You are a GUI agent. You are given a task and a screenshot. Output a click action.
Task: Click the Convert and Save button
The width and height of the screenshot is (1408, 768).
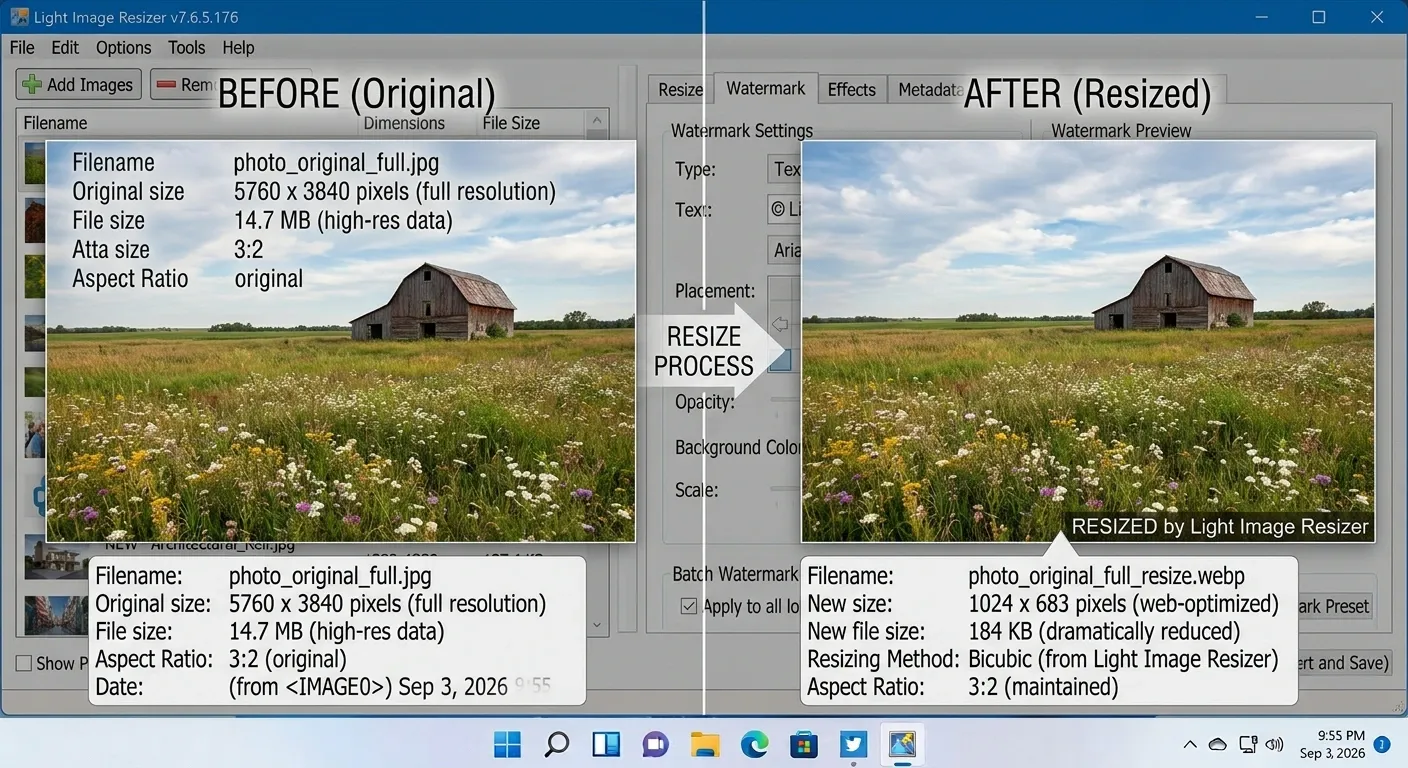point(1343,662)
